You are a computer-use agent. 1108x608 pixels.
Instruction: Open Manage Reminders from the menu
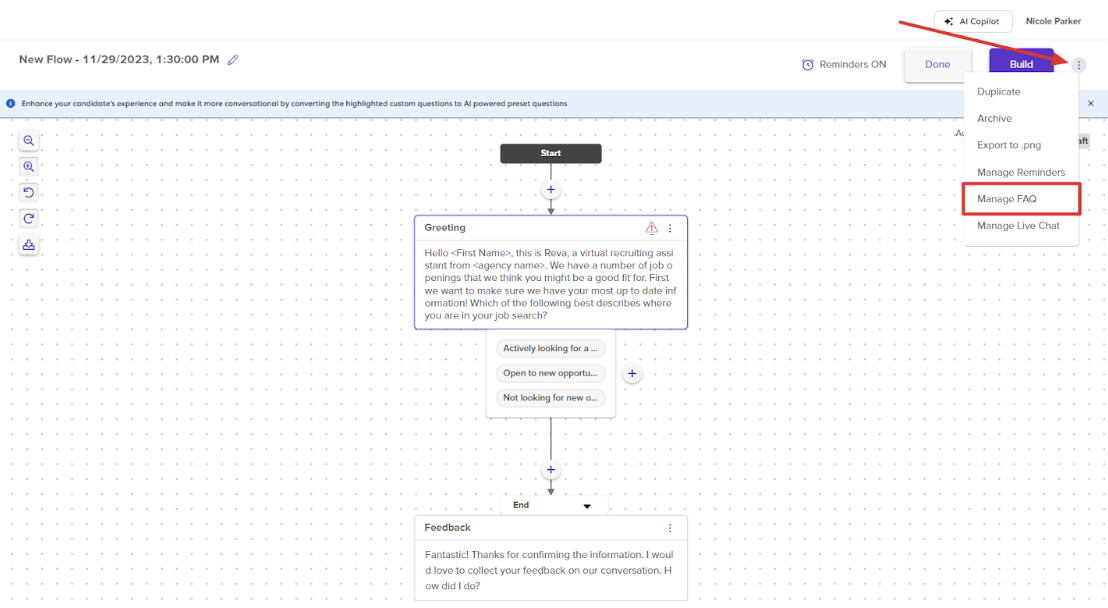[1021, 173]
